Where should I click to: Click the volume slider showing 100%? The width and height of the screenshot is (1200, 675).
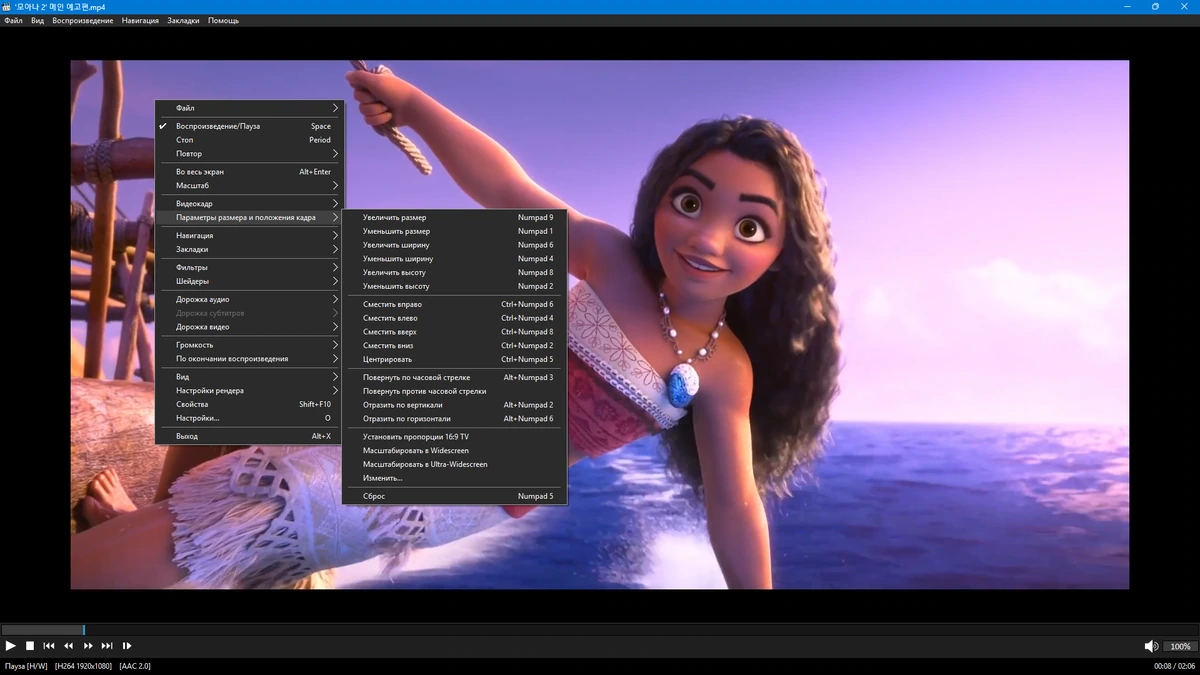point(1181,646)
